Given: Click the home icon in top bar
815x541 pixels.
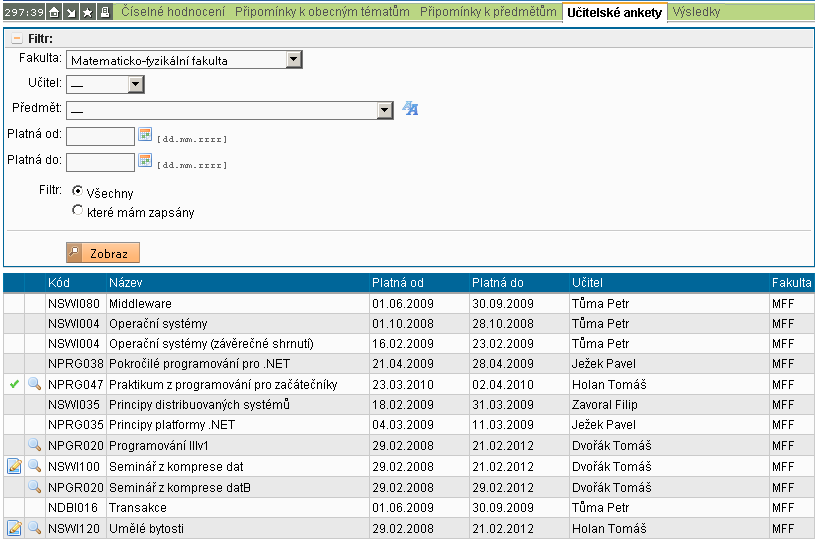Looking at the screenshot, I should (x=55, y=13).
